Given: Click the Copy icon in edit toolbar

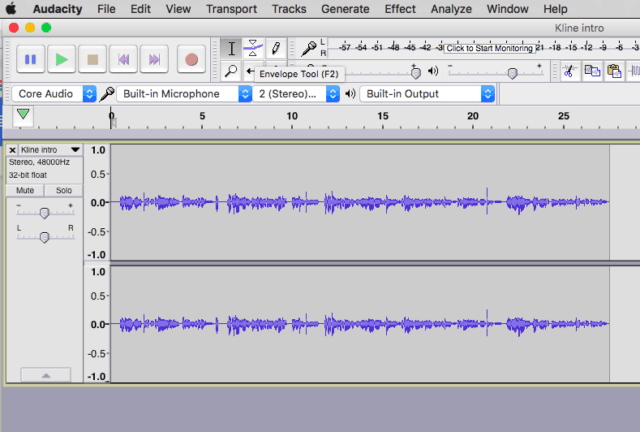Looking at the screenshot, I should [592, 71].
